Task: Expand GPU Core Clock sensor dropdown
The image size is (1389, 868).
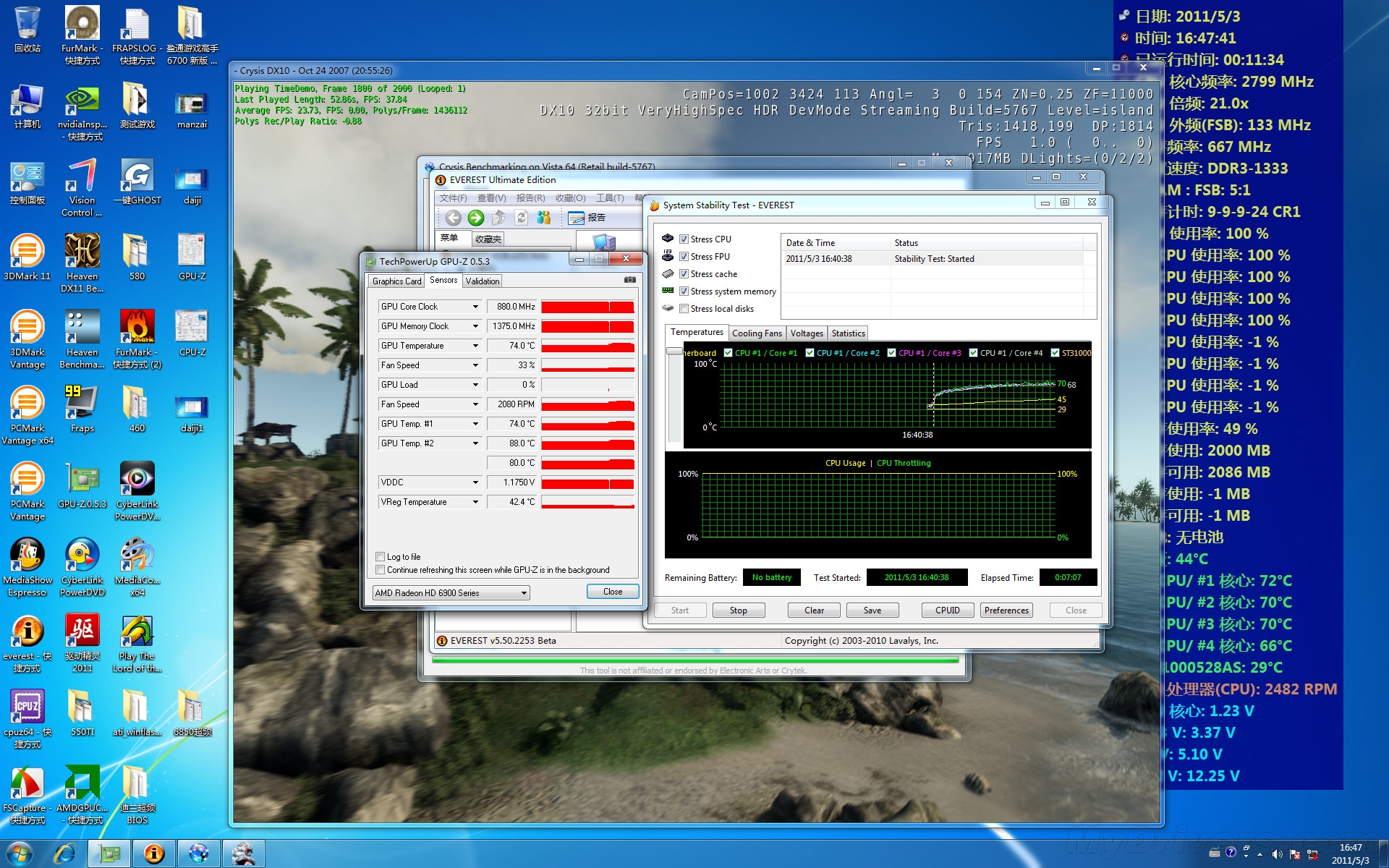Action: pyautogui.click(x=475, y=307)
